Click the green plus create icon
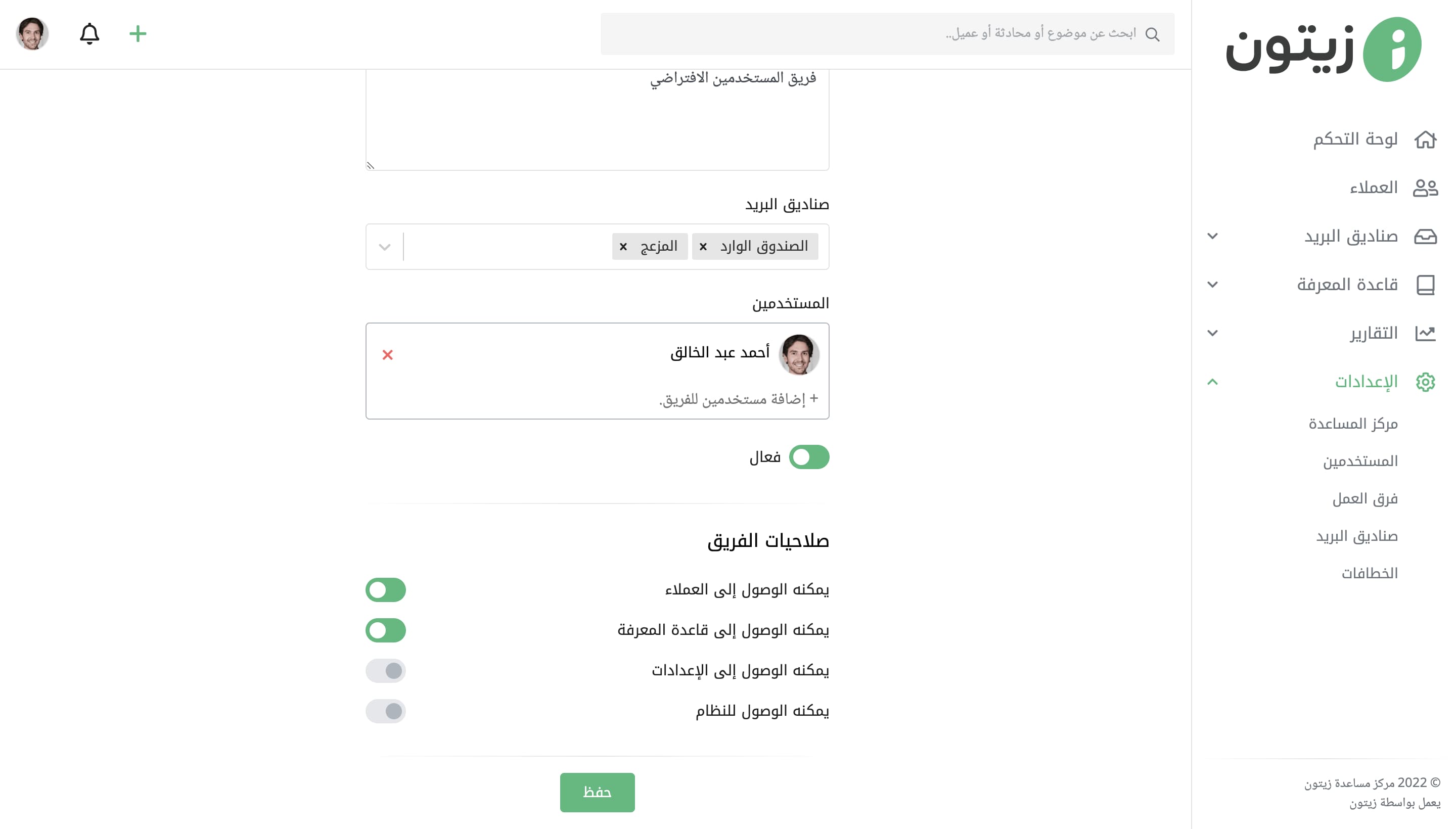This screenshot has width=1456, height=829. pyautogui.click(x=138, y=33)
